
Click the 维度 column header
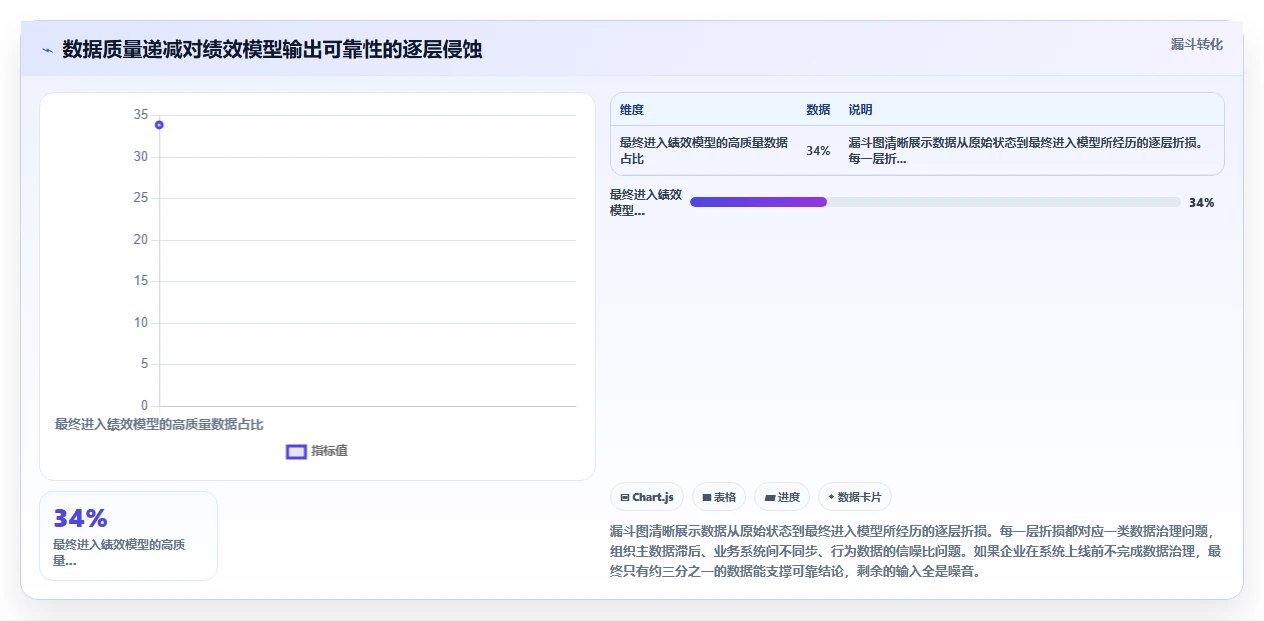(632, 110)
